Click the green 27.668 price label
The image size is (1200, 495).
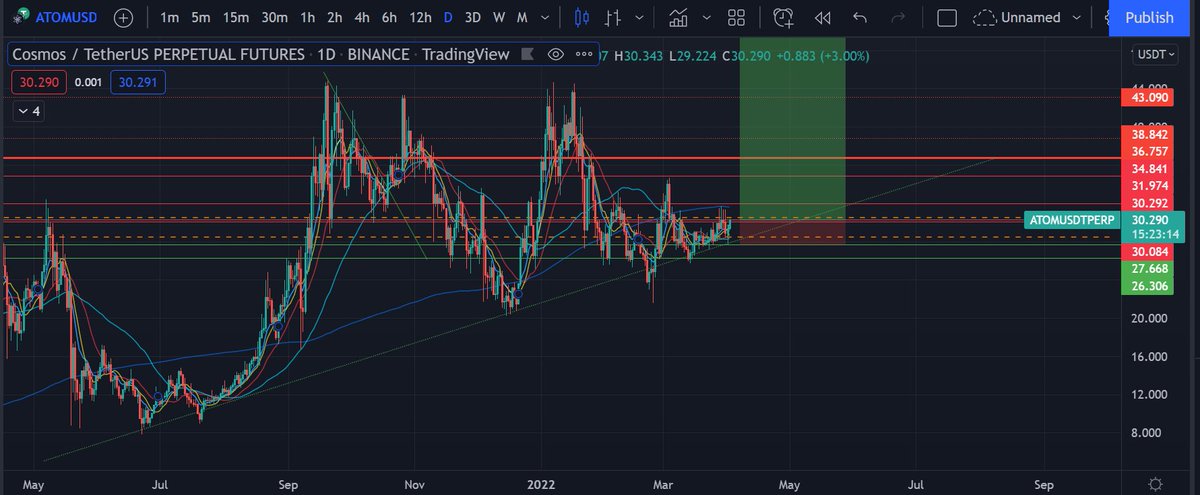(x=1150, y=268)
